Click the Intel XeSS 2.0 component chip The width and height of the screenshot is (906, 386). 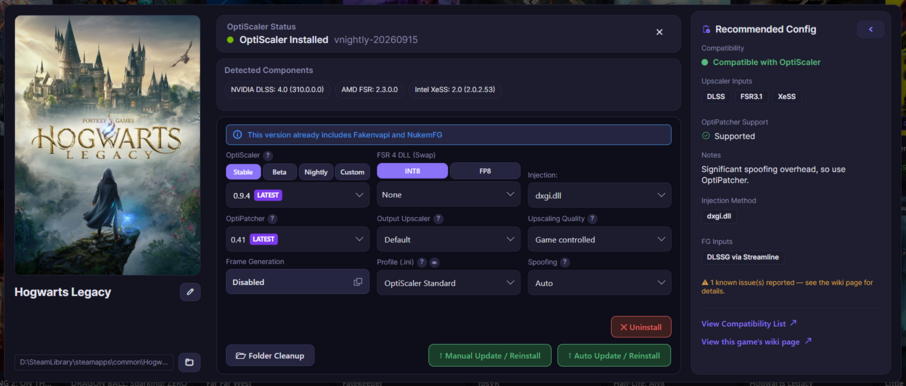click(455, 90)
